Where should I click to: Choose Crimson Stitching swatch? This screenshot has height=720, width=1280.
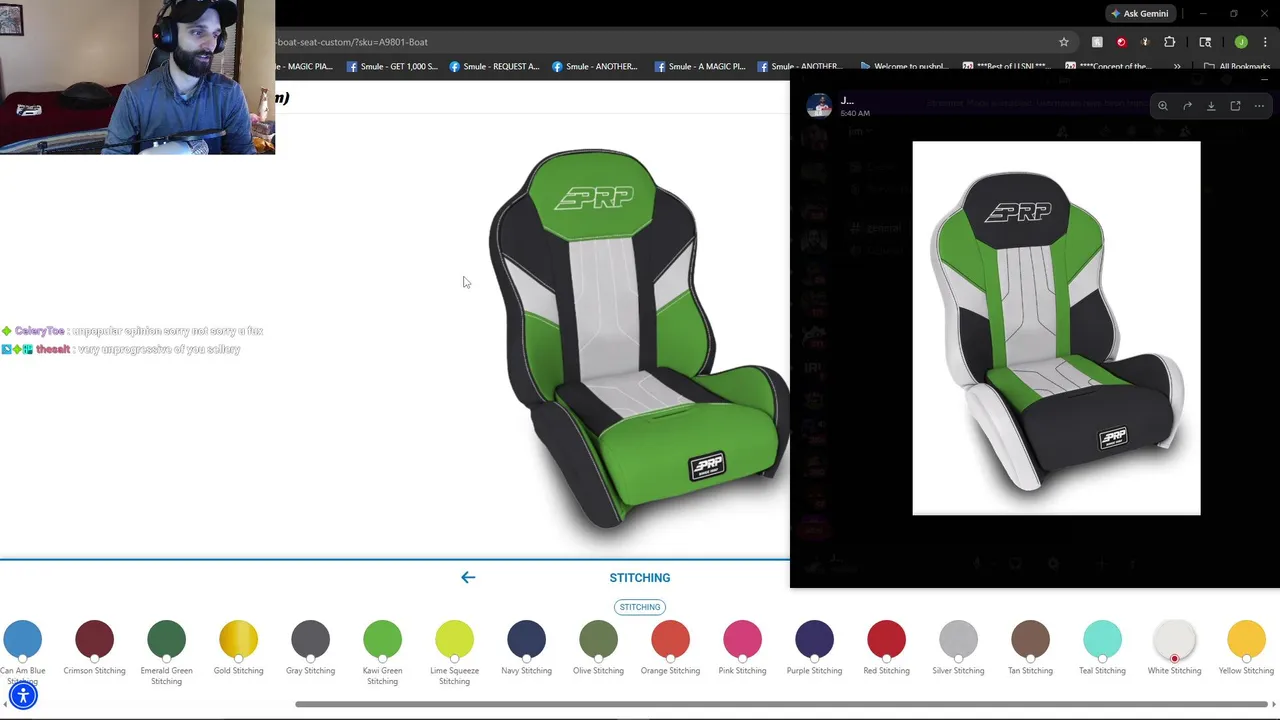pos(94,640)
